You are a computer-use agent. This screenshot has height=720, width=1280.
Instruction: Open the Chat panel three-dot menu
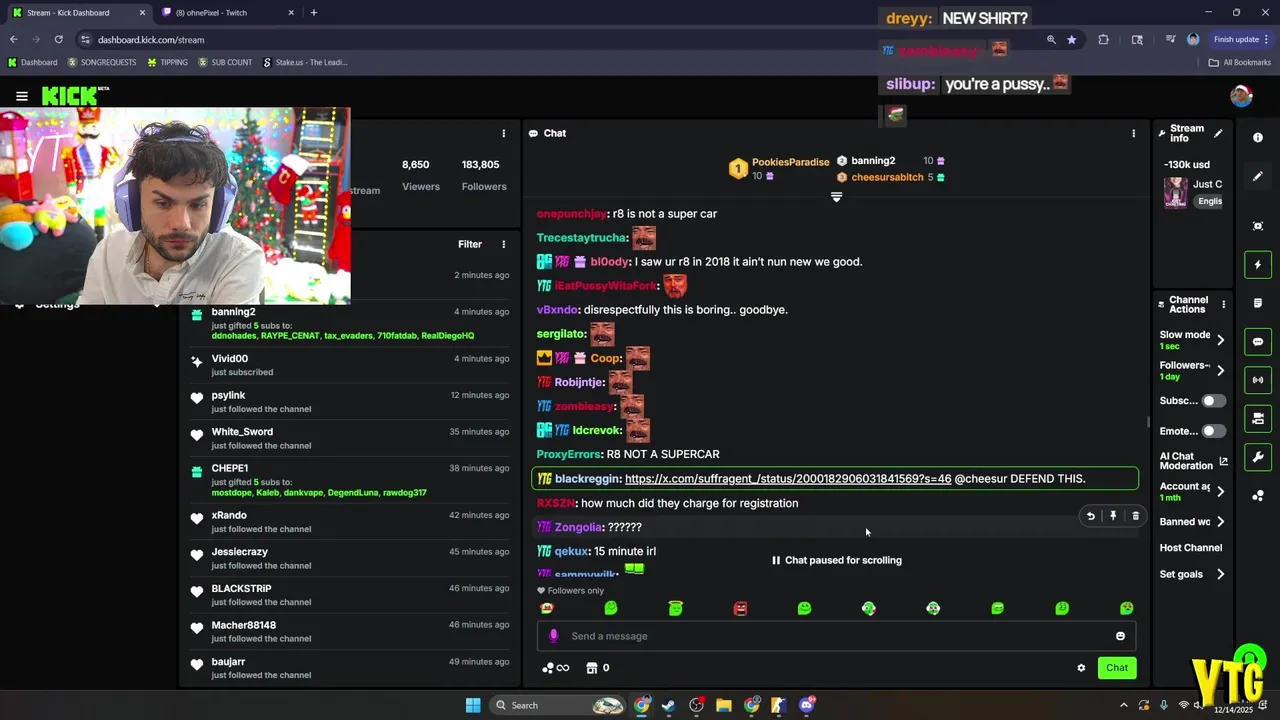pyautogui.click(x=1133, y=133)
